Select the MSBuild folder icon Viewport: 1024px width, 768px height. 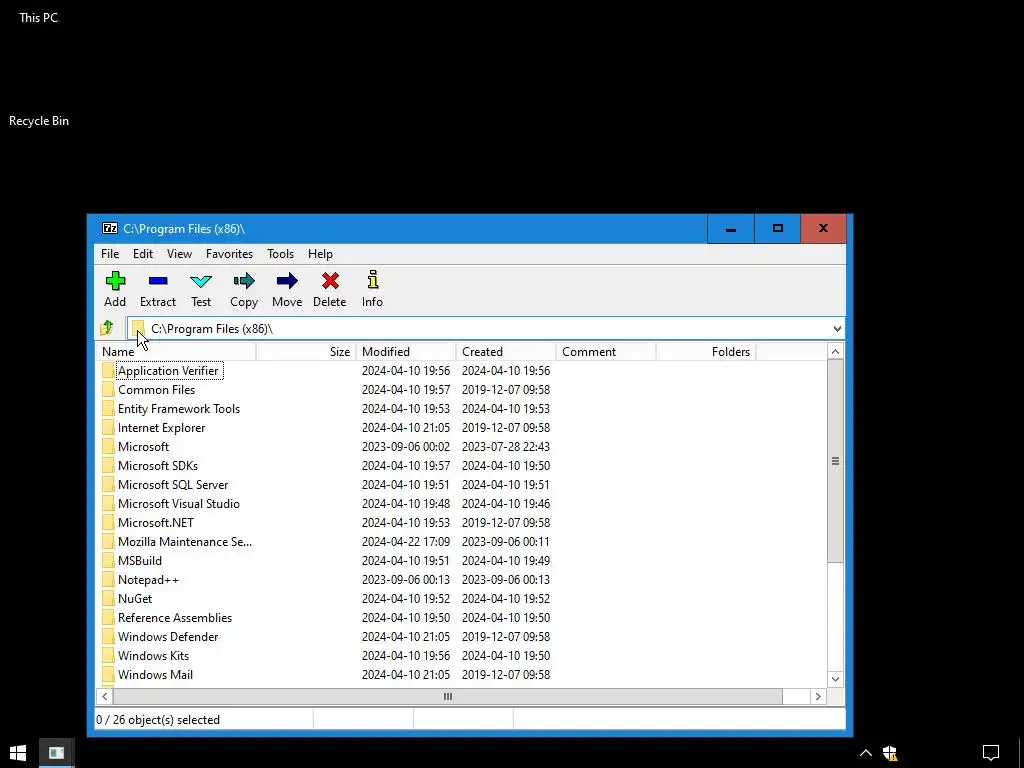coord(108,561)
